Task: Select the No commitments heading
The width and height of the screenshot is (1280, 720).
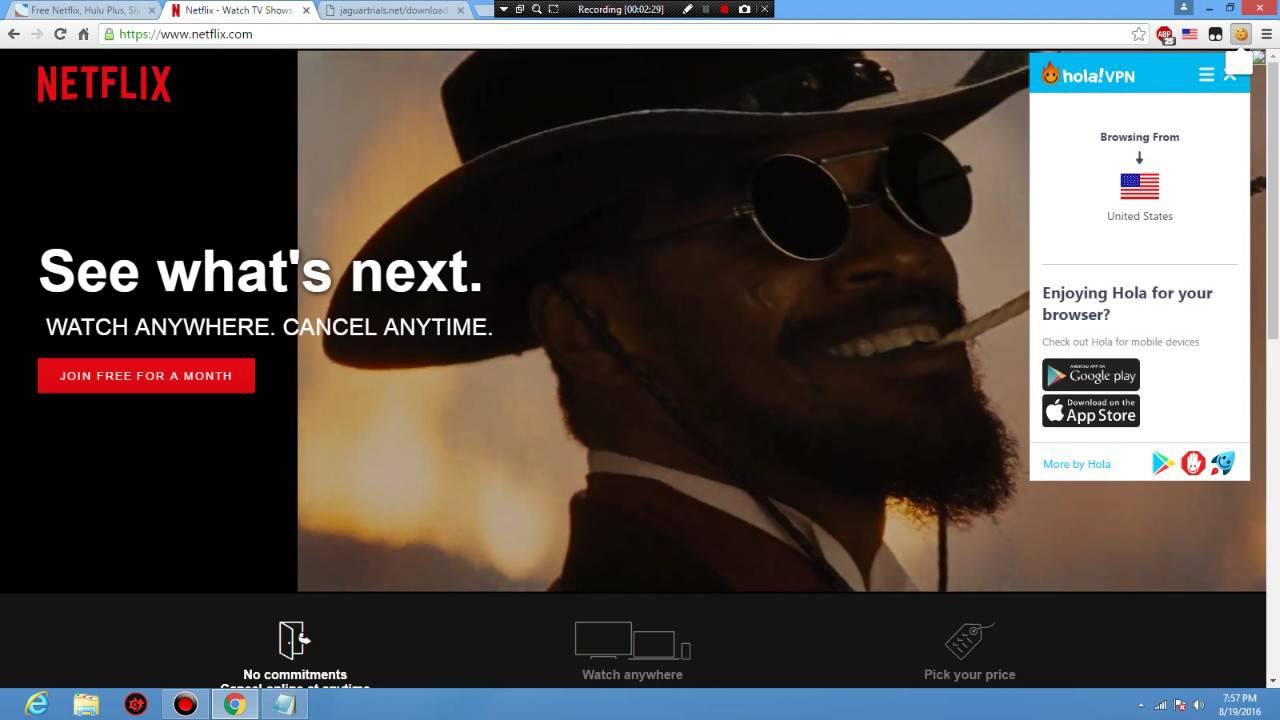Action: tap(295, 674)
